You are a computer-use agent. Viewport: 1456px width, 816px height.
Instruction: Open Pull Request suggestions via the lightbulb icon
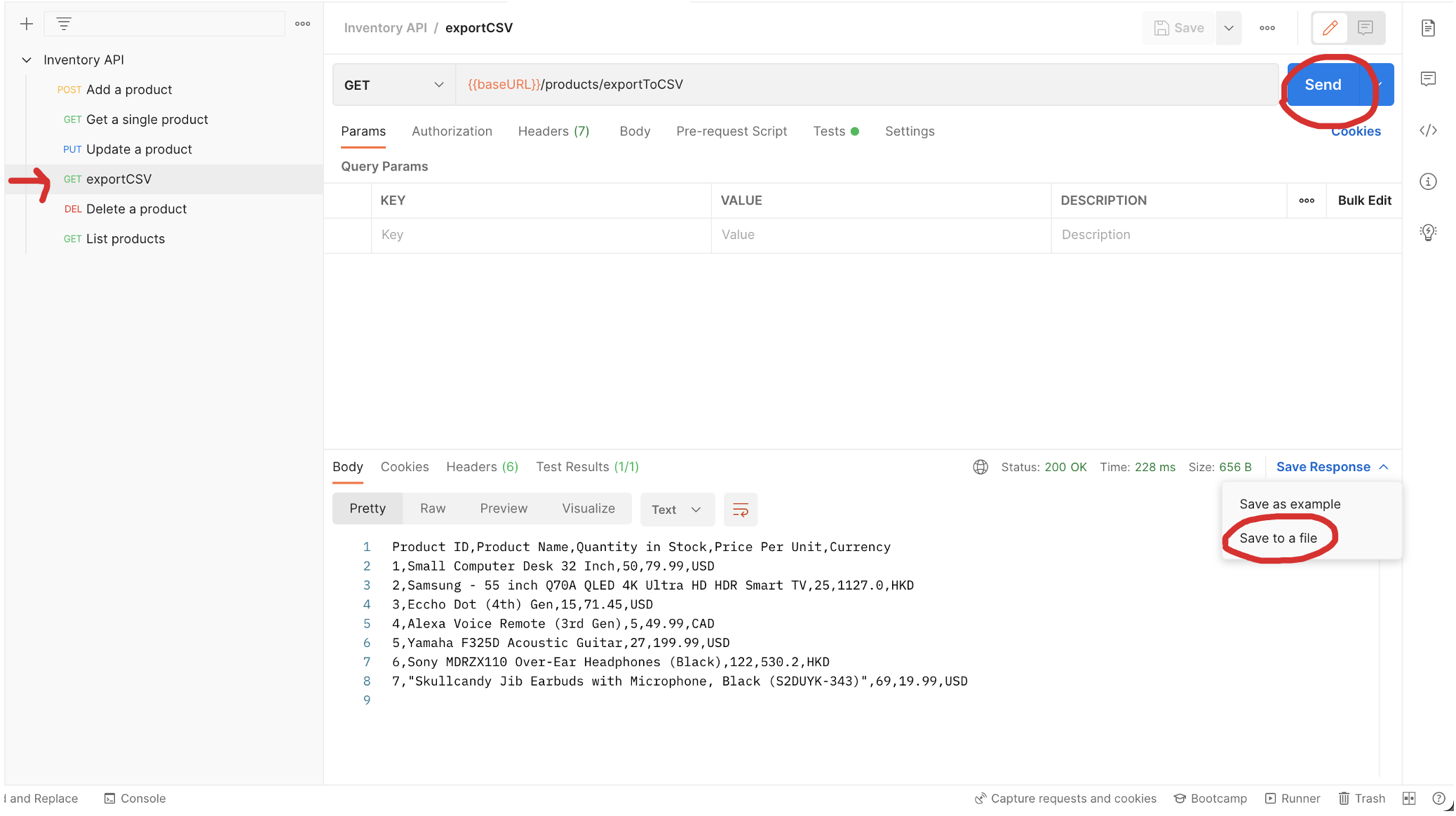coord(1429,232)
